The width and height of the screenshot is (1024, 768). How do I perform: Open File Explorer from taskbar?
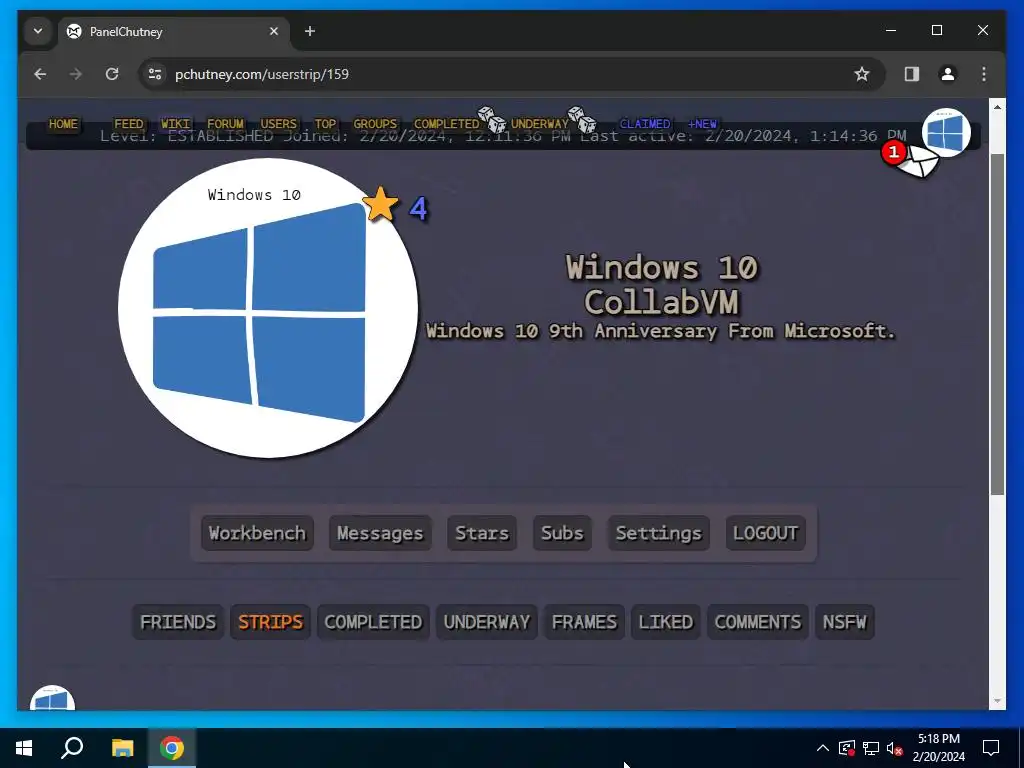point(122,748)
